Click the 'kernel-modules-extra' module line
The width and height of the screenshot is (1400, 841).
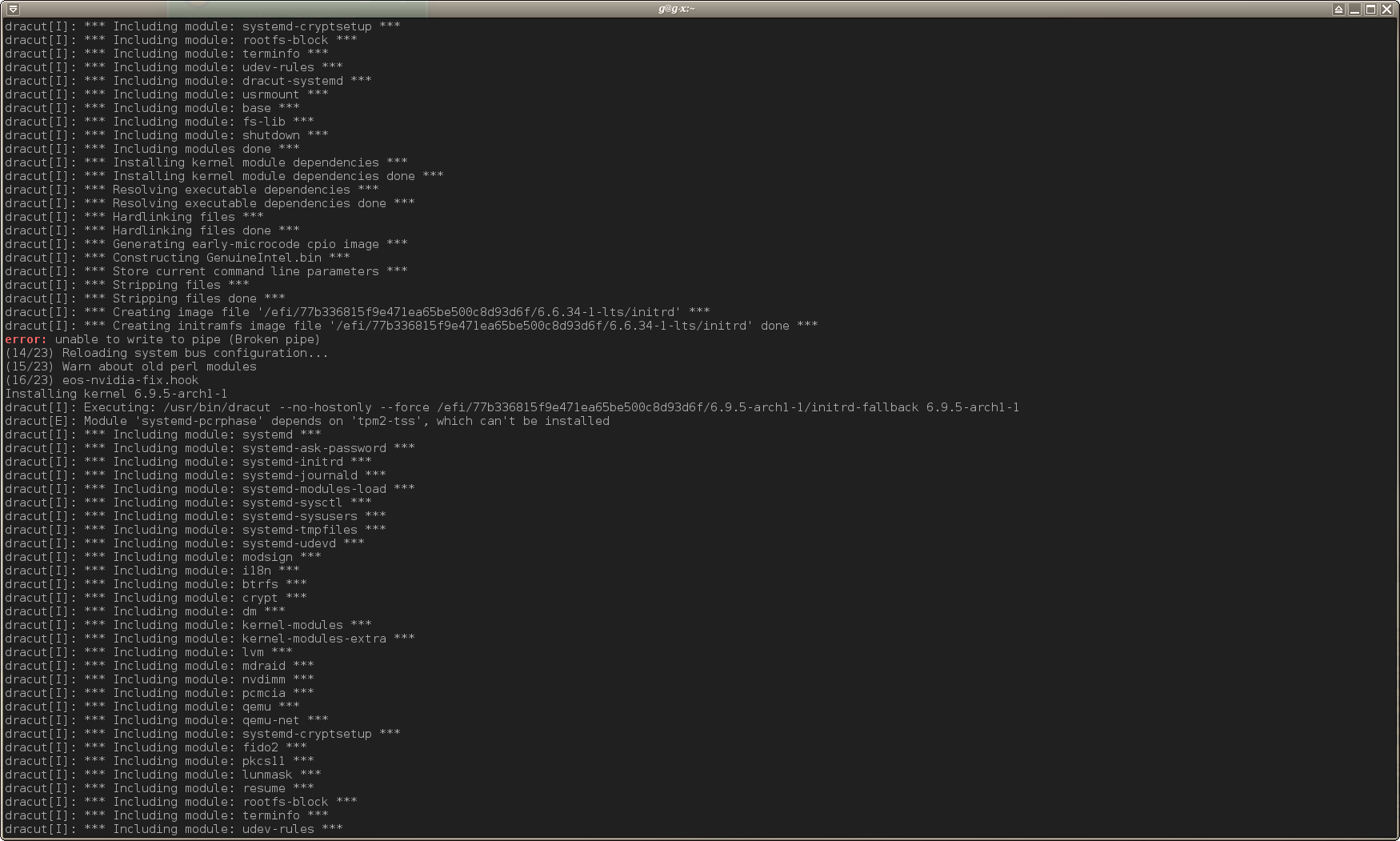(210, 639)
